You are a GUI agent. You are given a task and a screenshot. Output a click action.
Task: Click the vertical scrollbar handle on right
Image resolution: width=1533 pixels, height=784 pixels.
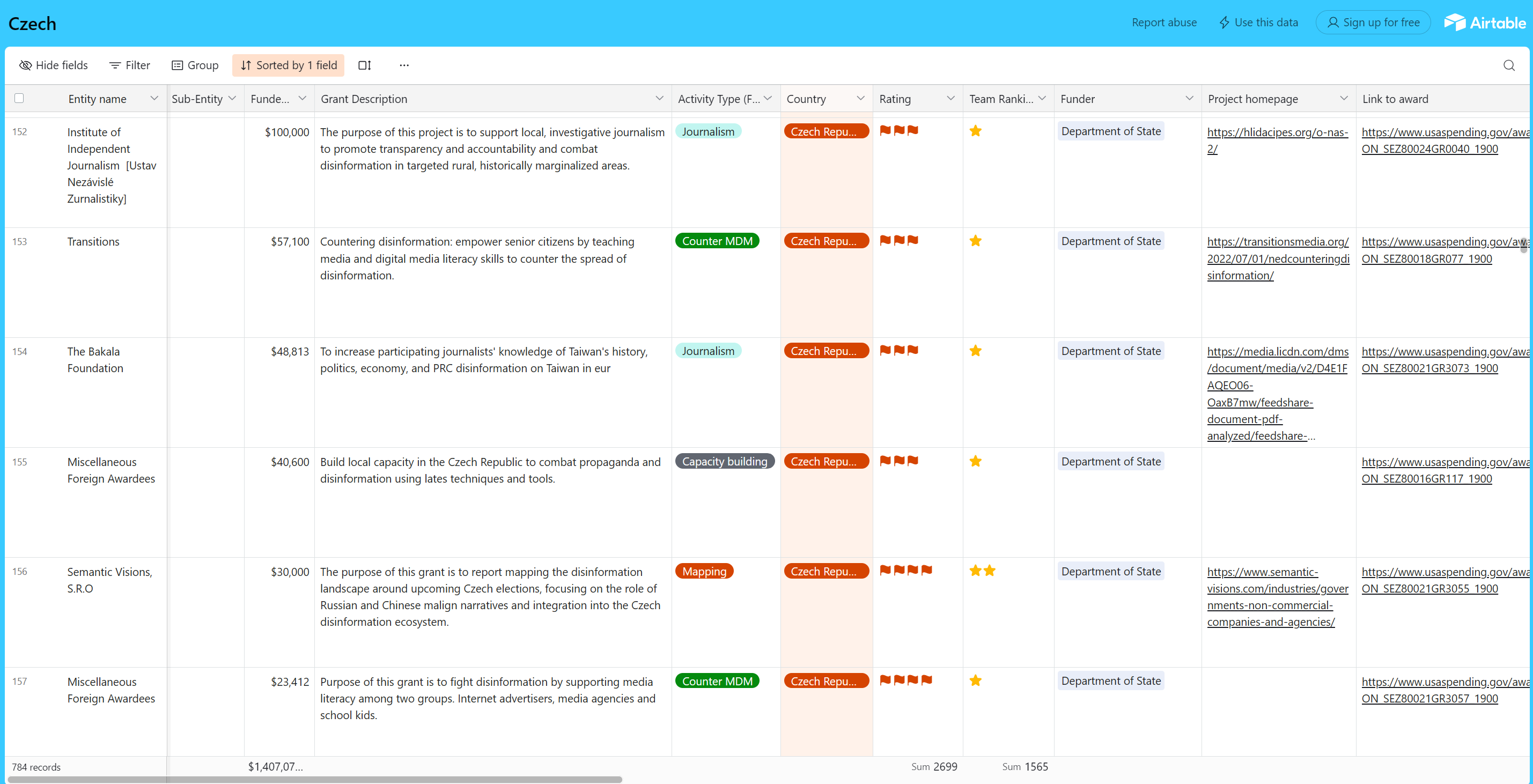tap(1523, 245)
